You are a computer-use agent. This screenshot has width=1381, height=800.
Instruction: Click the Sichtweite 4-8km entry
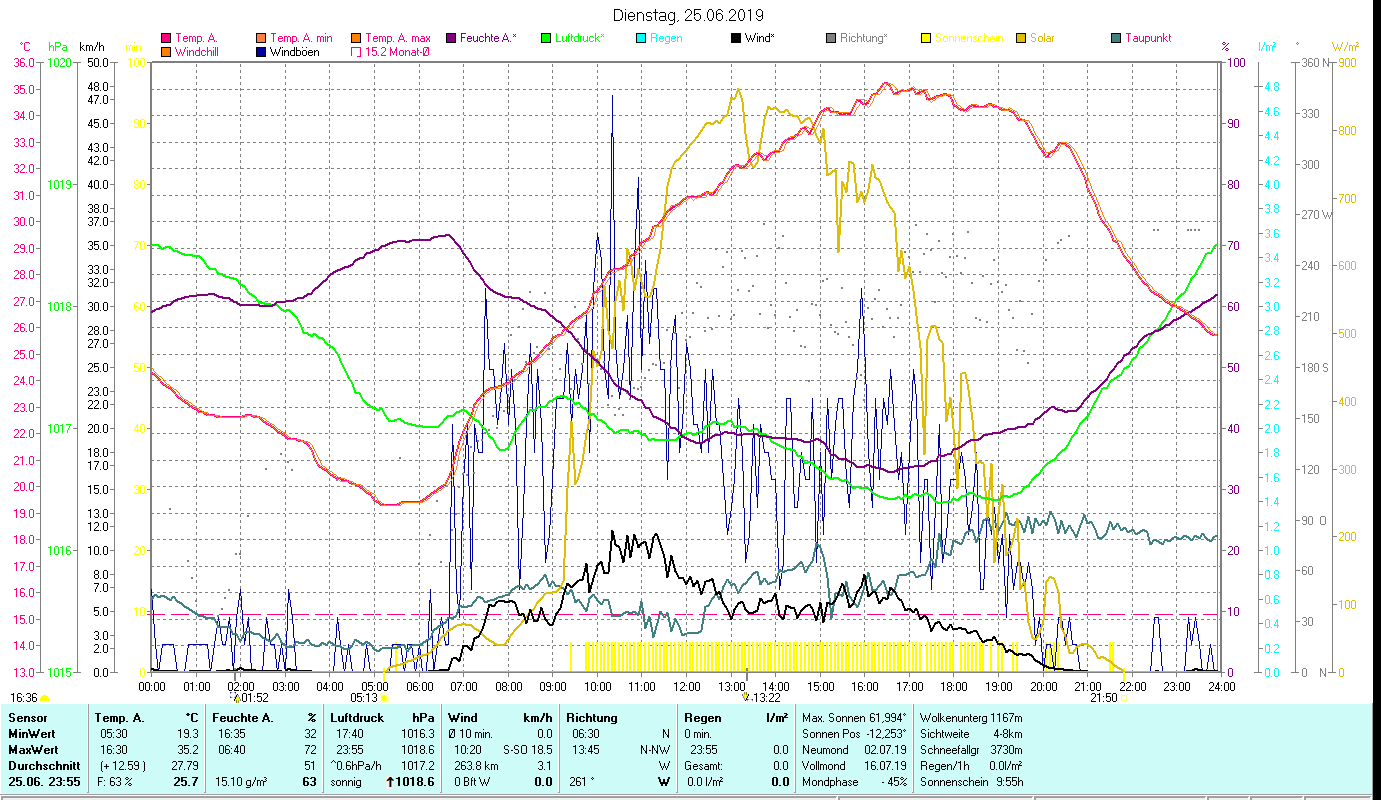coord(971,733)
